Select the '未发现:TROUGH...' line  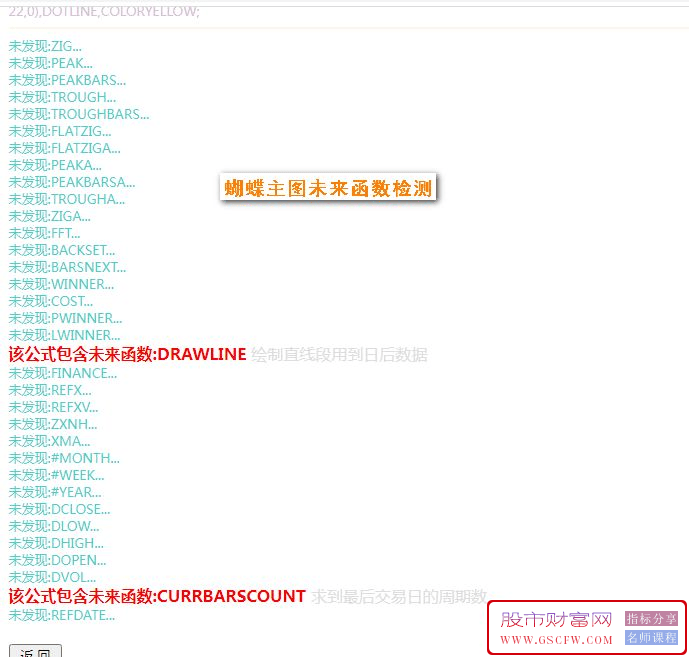[62, 97]
